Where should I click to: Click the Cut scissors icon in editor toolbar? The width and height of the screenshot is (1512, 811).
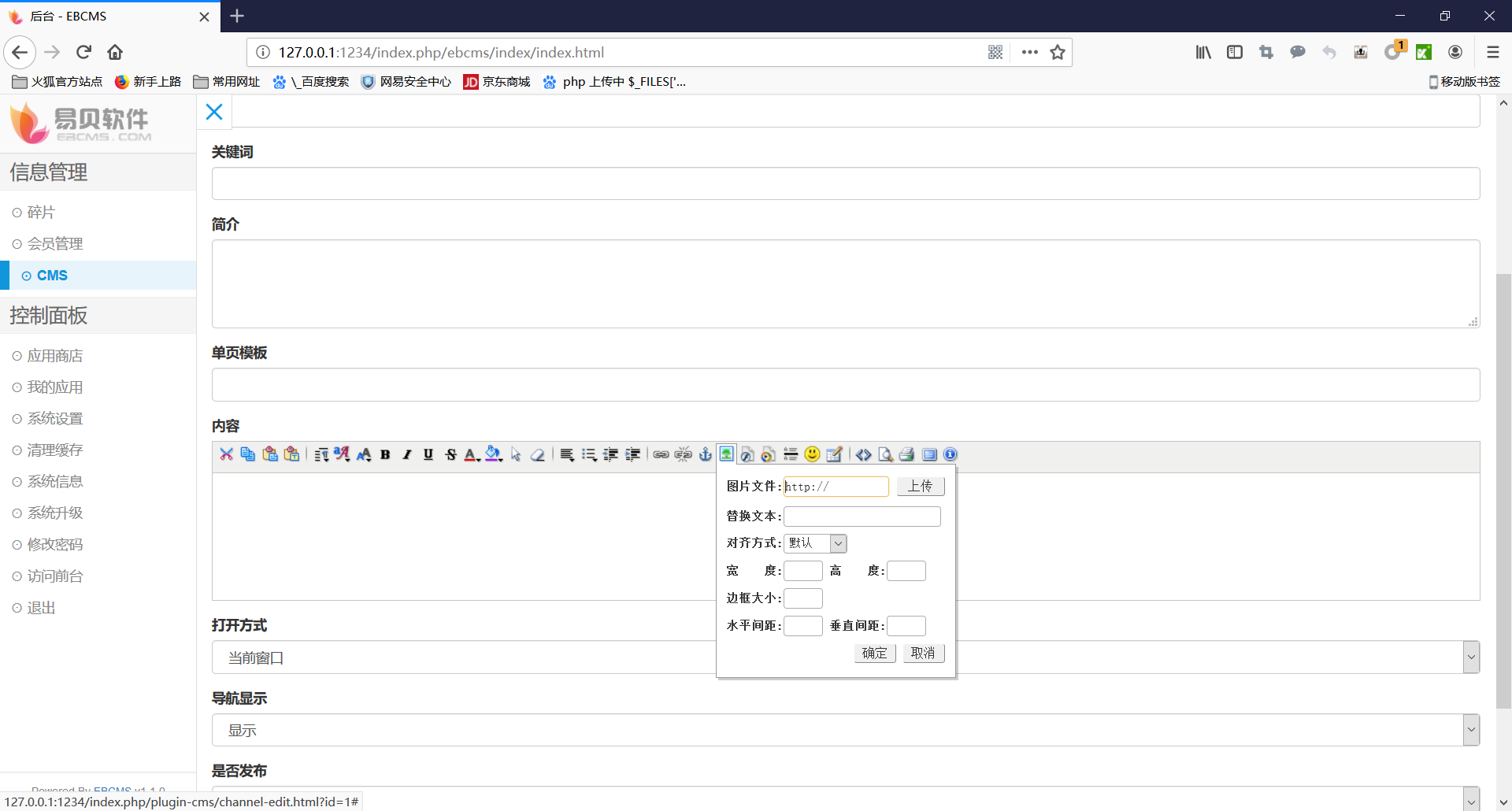pyautogui.click(x=226, y=454)
